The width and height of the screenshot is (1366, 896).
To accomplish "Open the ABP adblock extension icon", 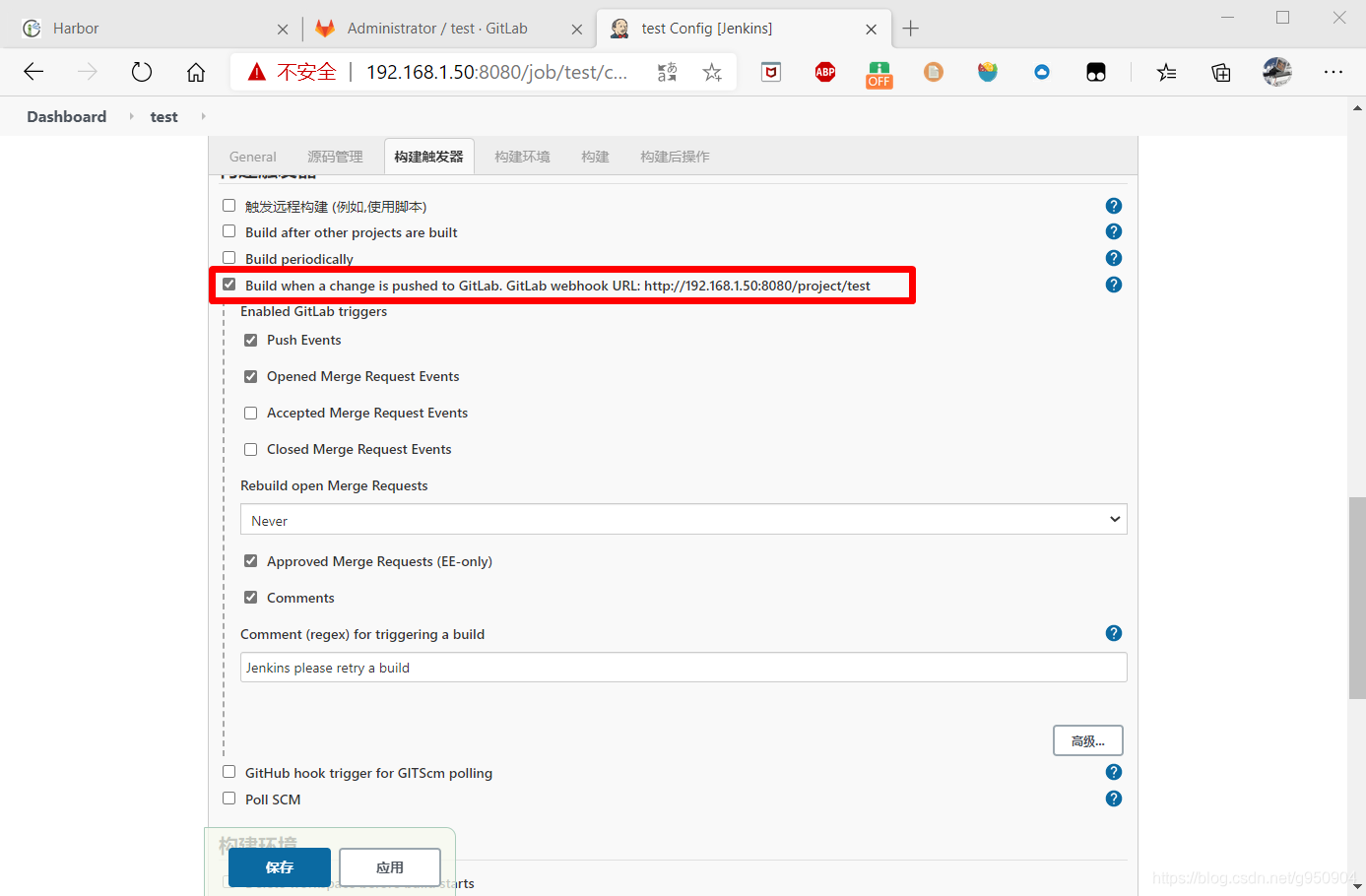I will click(825, 72).
